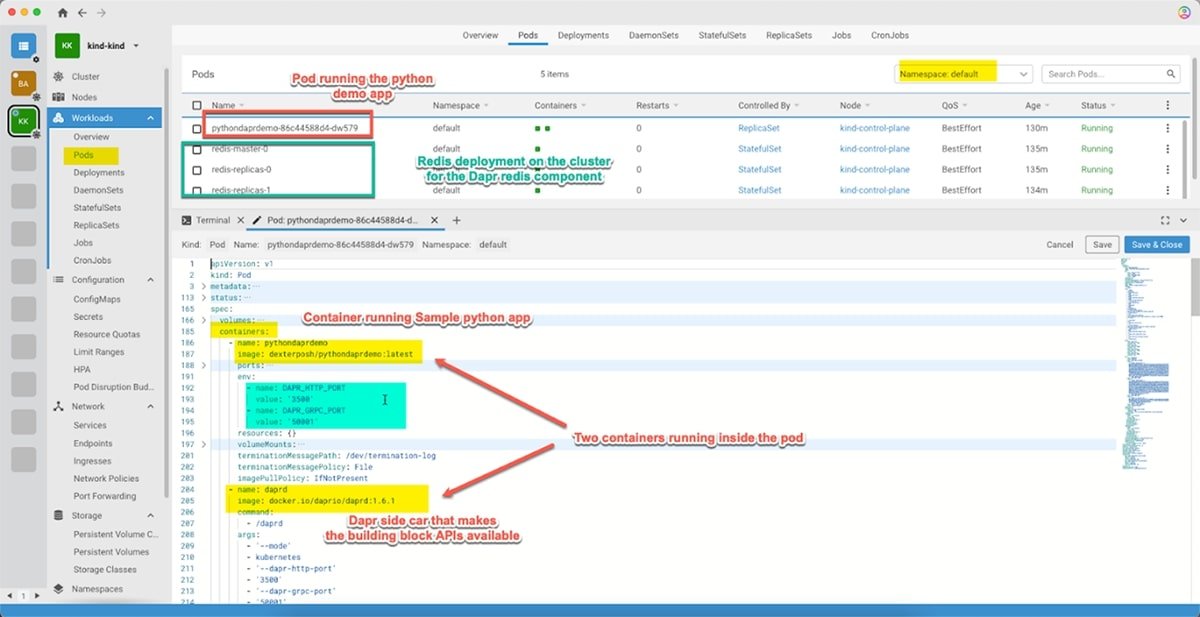Click the home icon in title bar
1200x617 pixels.
click(63, 13)
